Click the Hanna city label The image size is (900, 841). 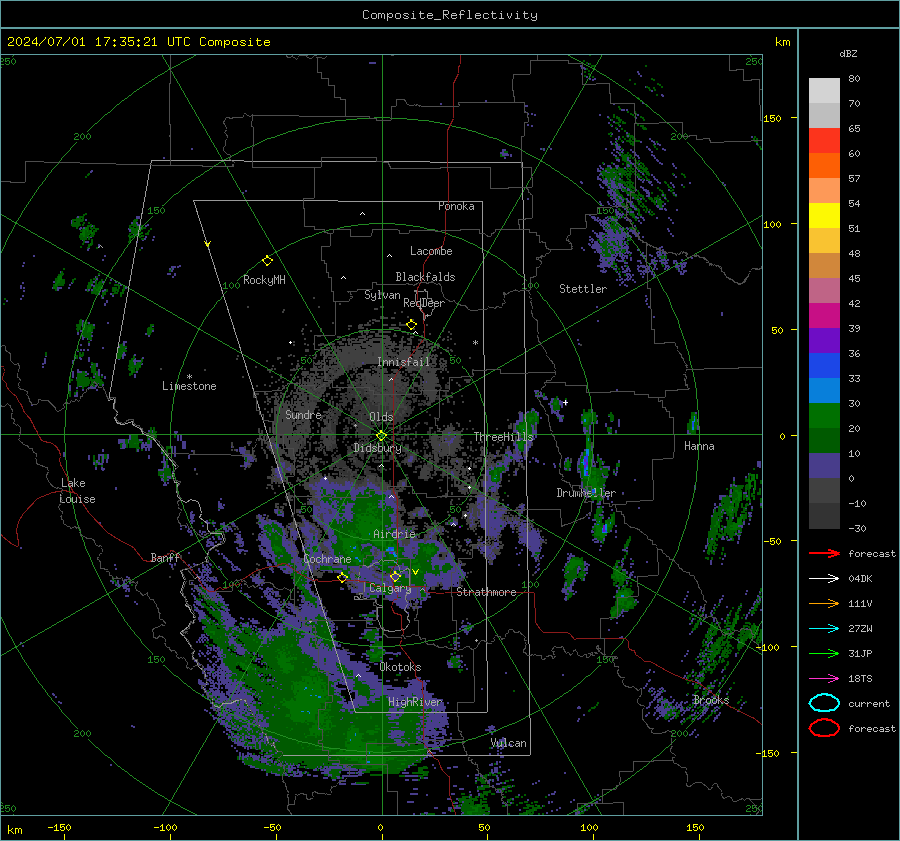pos(699,446)
